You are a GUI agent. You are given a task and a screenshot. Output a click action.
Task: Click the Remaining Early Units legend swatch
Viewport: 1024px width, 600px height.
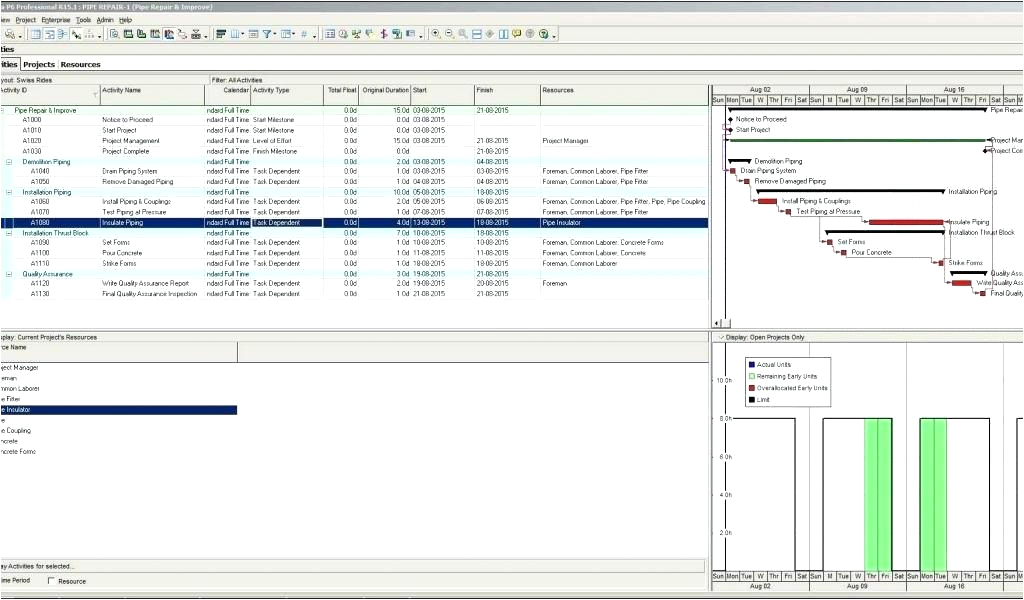pyautogui.click(x=752, y=376)
